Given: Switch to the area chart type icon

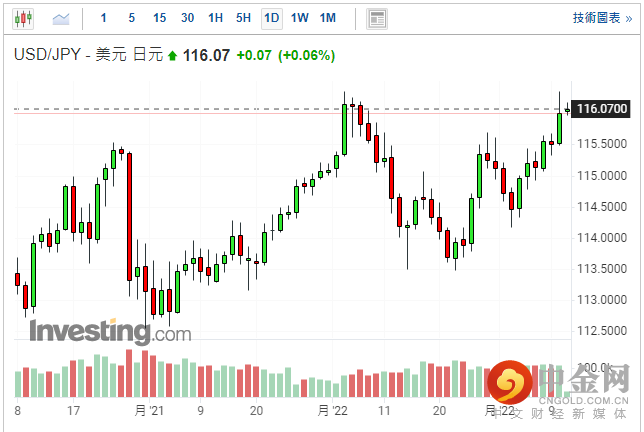Looking at the screenshot, I should point(61,18).
